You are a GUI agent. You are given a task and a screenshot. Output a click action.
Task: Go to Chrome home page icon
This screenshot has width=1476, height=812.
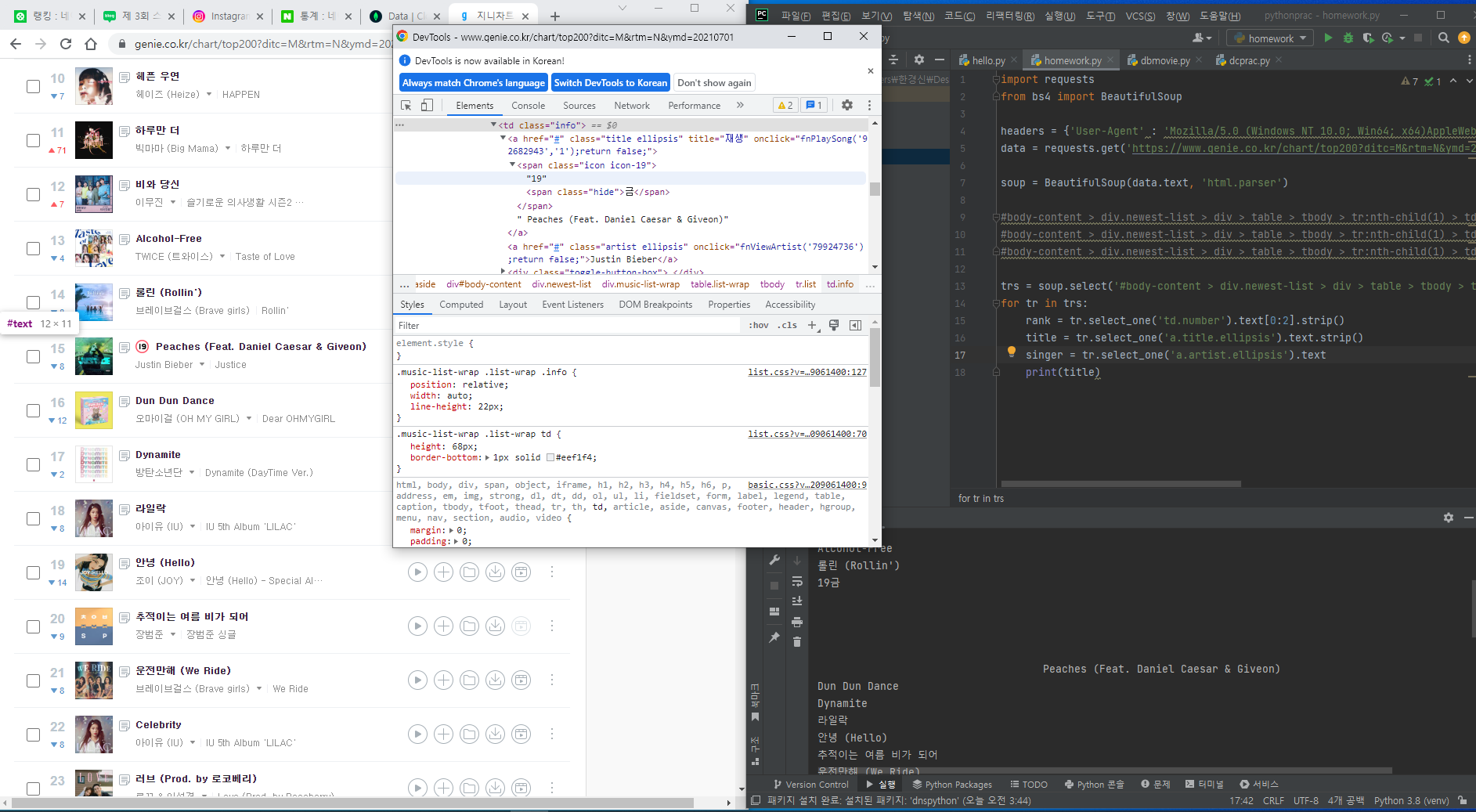(91, 44)
